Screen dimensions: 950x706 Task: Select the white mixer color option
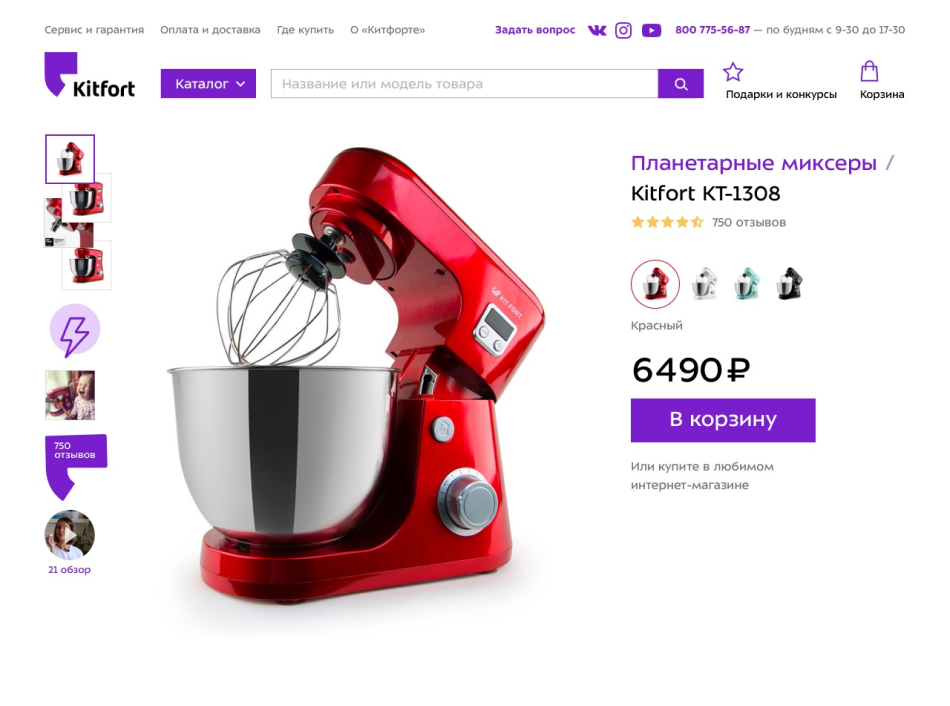point(705,284)
